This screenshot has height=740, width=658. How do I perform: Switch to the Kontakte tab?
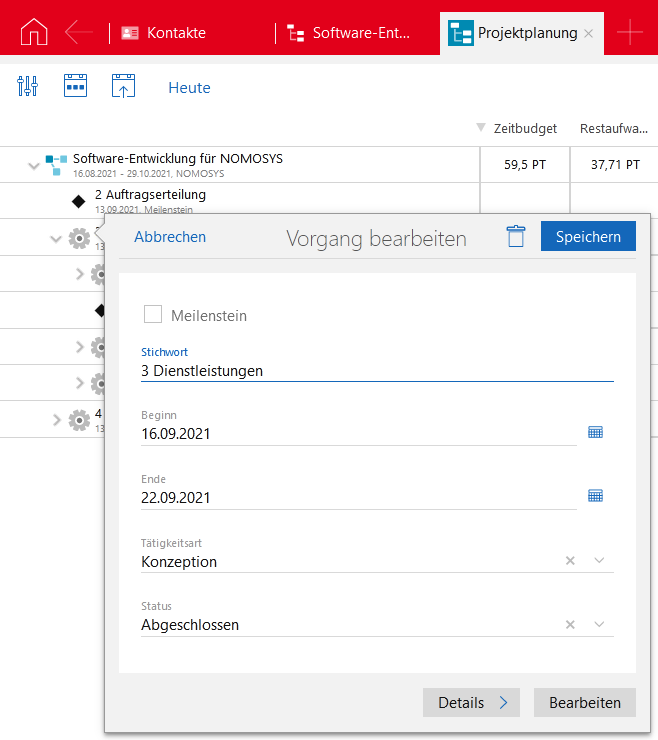(x=175, y=33)
